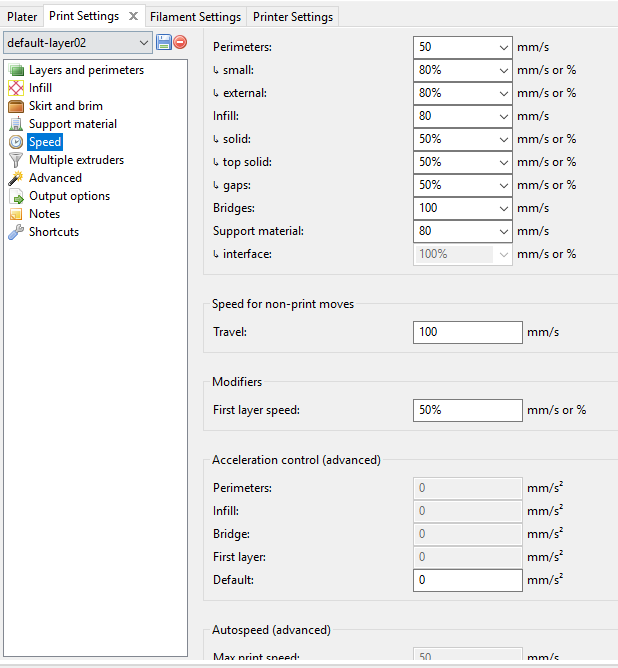The width and height of the screenshot is (618, 668).
Task: Switch to the Printer Settings tab
Action: (292, 17)
